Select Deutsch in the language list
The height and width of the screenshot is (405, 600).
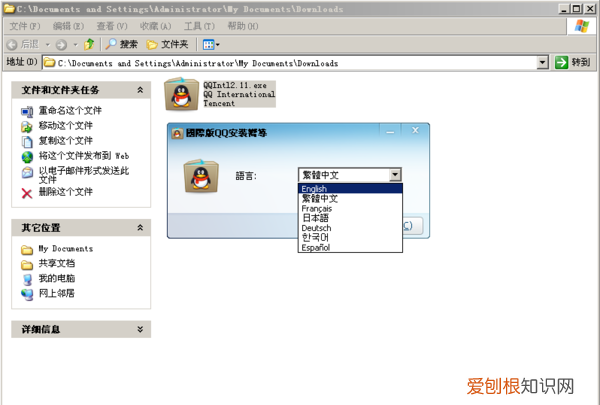[350, 228]
